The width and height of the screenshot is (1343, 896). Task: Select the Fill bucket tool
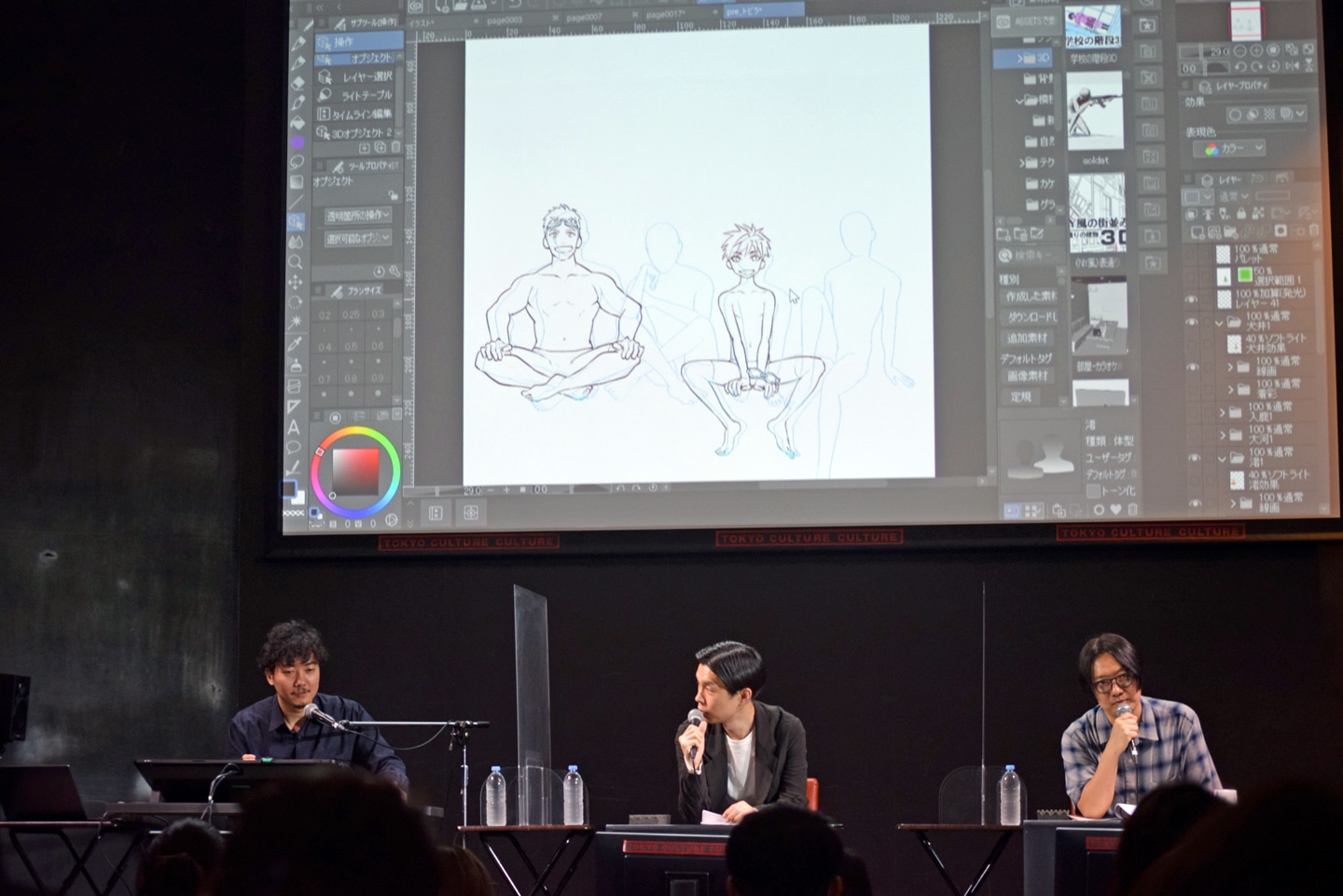click(x=298, y=122)
